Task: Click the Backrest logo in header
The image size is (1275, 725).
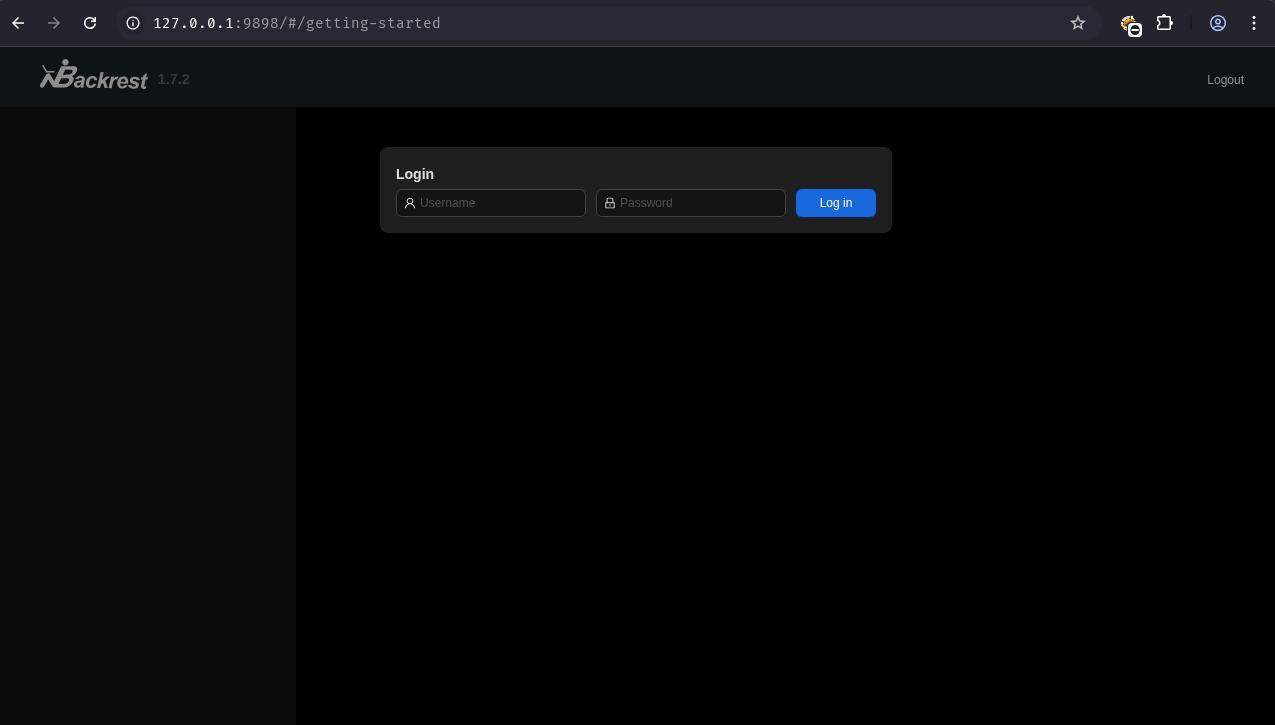Action: tap(93, 77)
